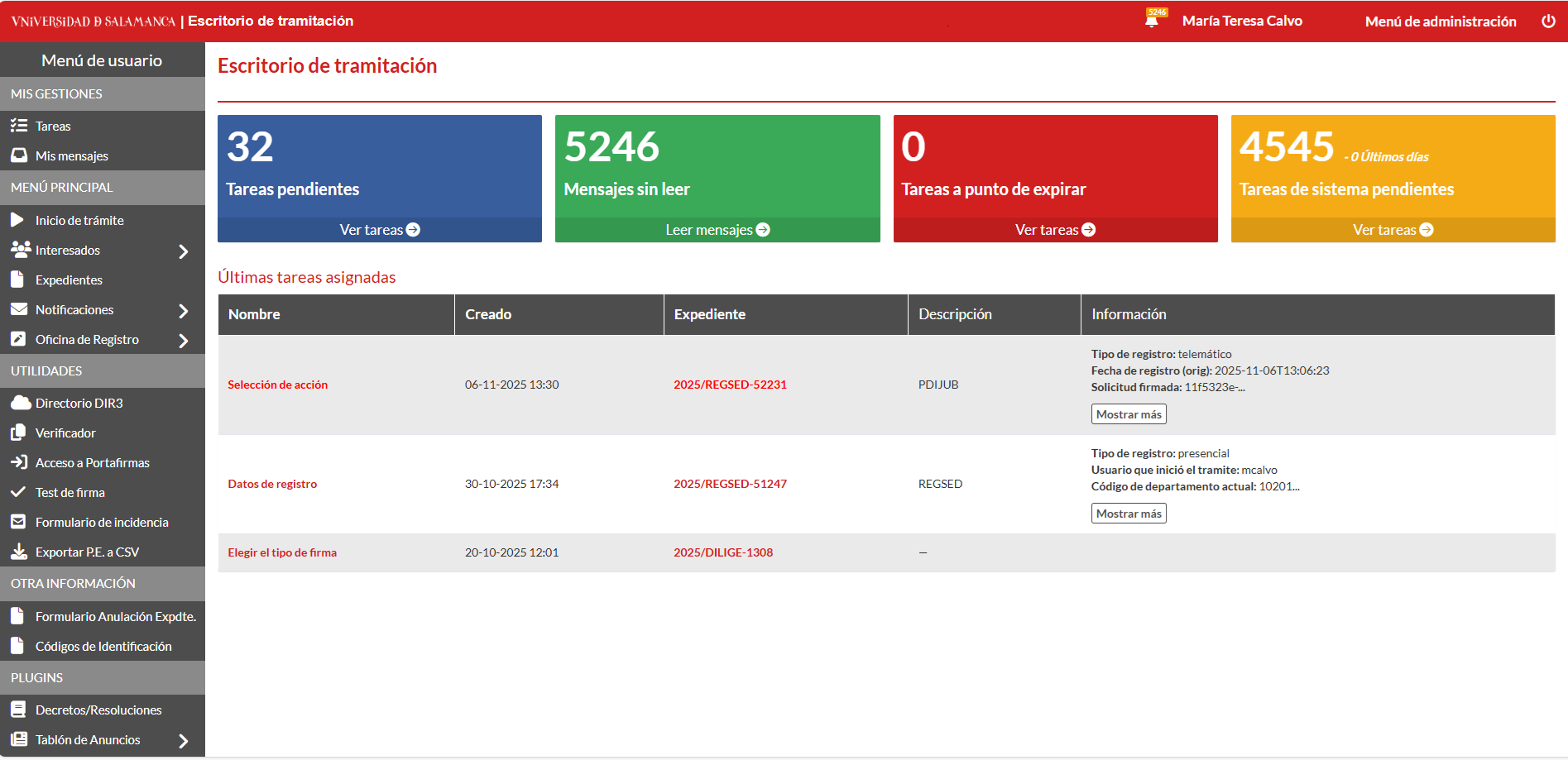Expand Oficina de Registro submenu
Image resolution: width=1568 pixels, height=760 pixels.
pos(184,340)
